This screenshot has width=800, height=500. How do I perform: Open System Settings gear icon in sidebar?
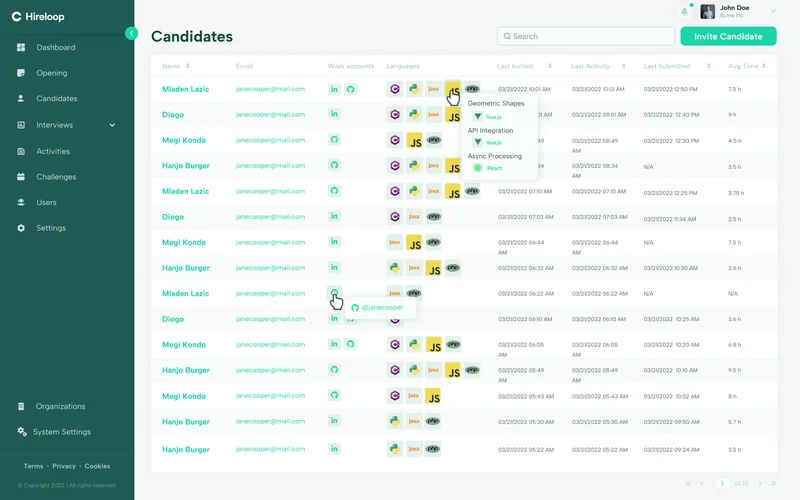tap(21, 432)
